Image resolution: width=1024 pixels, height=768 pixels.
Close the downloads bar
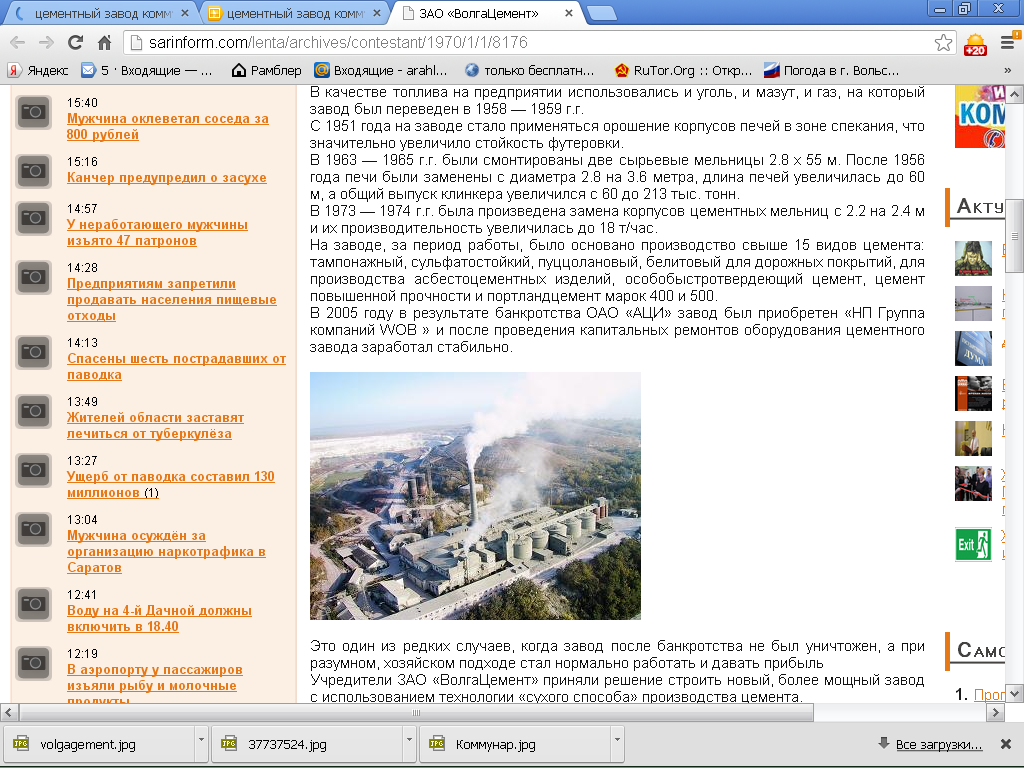coord(1008,744)
